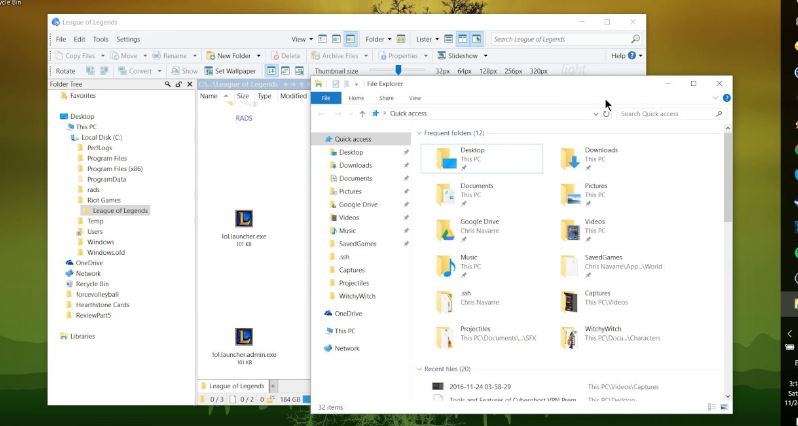Switch to the Share tab in File Explorer

click(386, 98)
